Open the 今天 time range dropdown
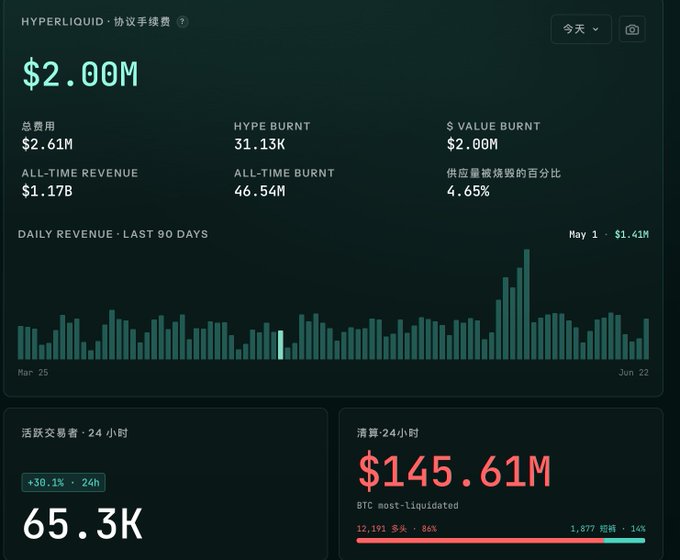This screenshot has height=560, width=680. pos(581,29)
